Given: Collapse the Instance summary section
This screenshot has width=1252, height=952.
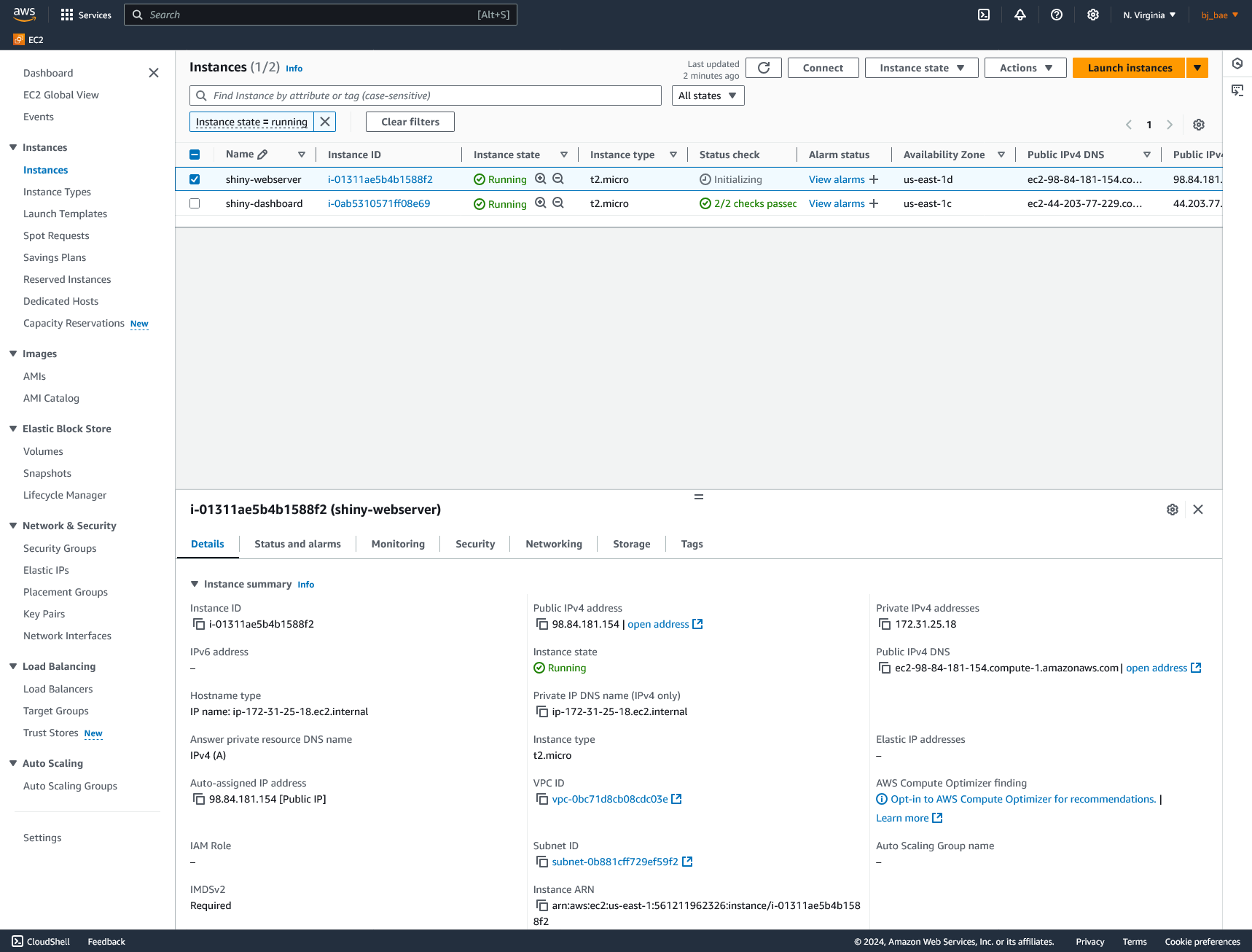Looking at the screenshot, I should [x=195, y=584].
